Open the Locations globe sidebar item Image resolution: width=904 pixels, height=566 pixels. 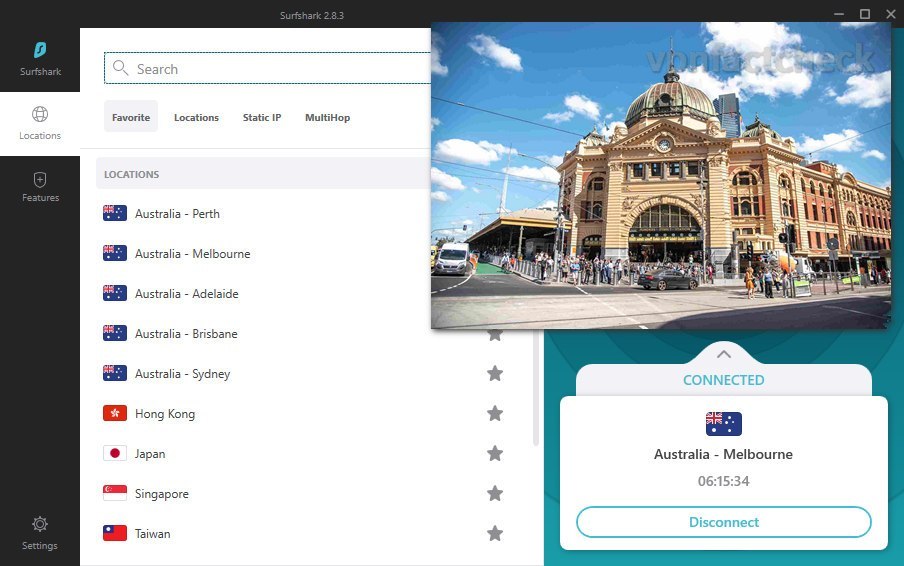(40, 123)
